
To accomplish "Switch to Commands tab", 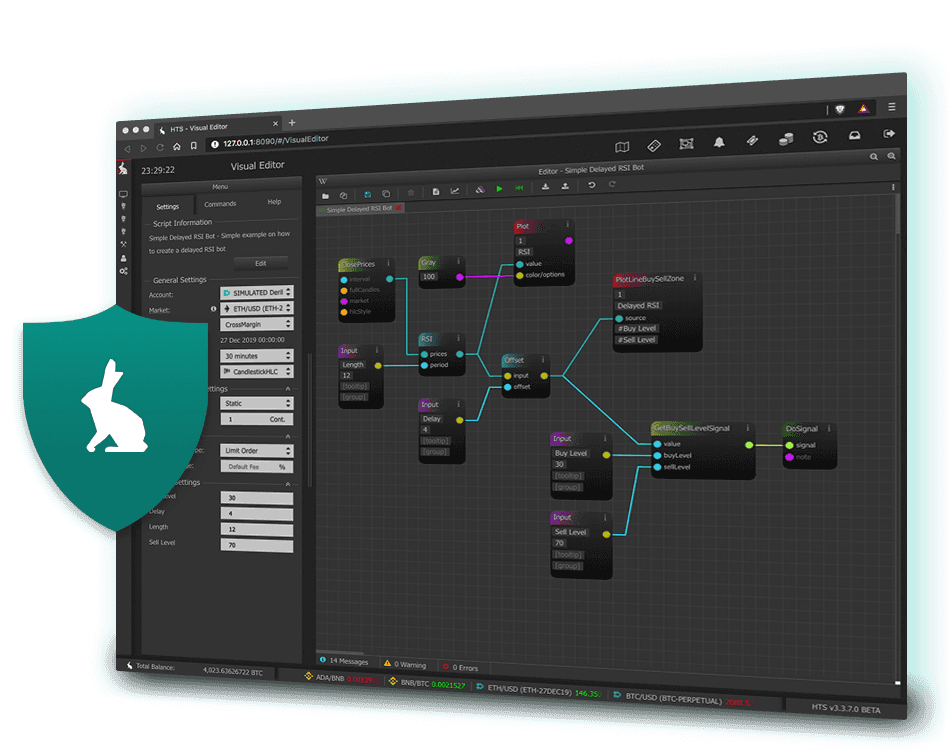I will coord(220,204).
